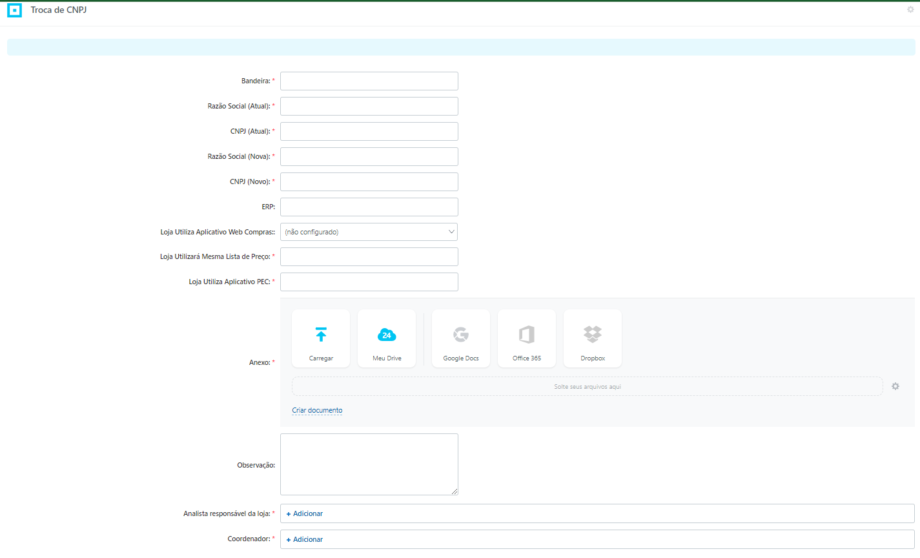The width and height of the screenshot is (920, 558).
Task: Click the file drop zone area
Action: [587, 386]
